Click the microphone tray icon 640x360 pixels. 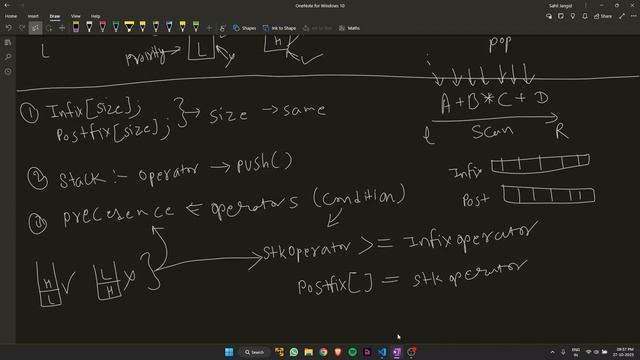pos(563,352)
